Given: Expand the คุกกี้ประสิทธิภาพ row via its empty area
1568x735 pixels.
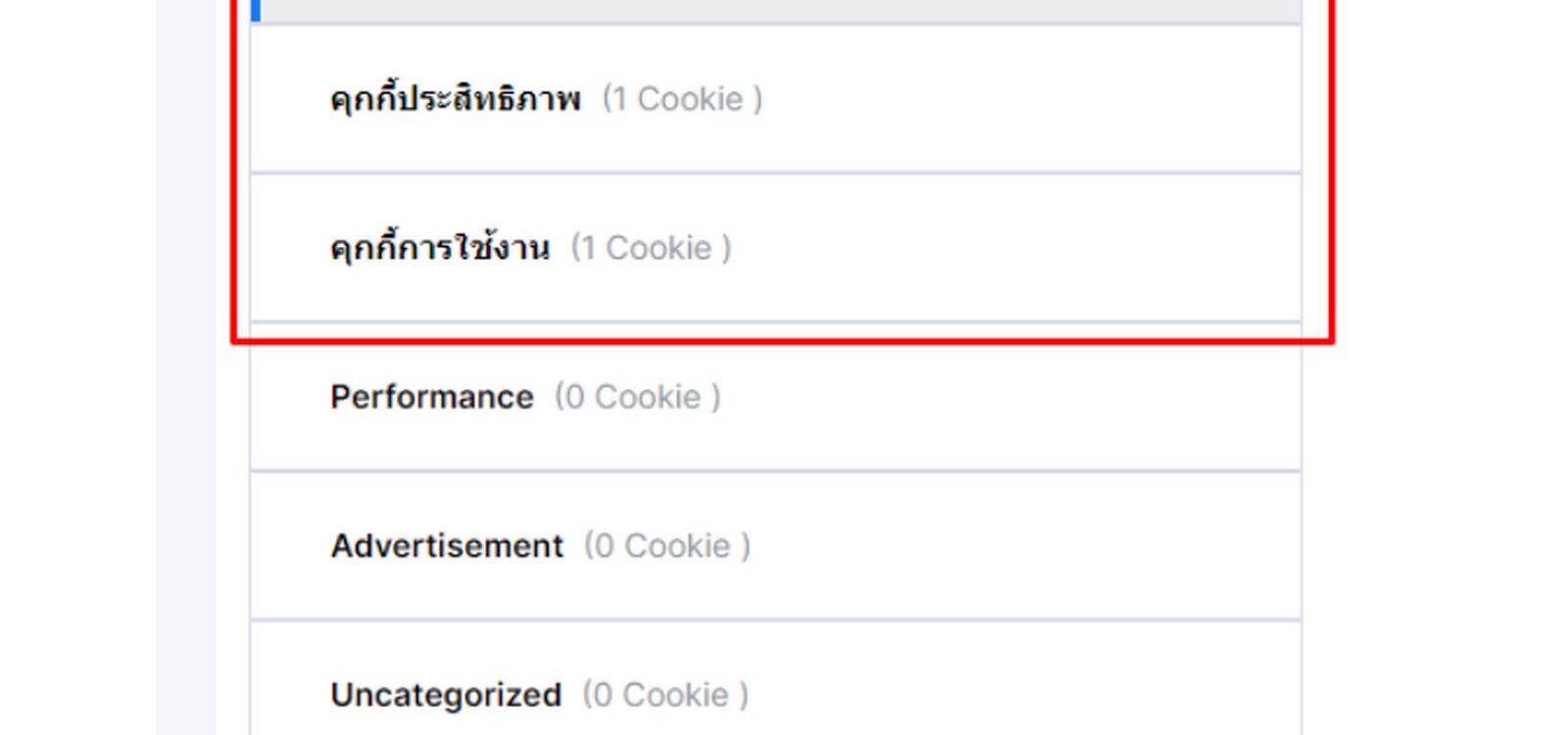Looking at the screenshot, I should [x=1029, y=99].
